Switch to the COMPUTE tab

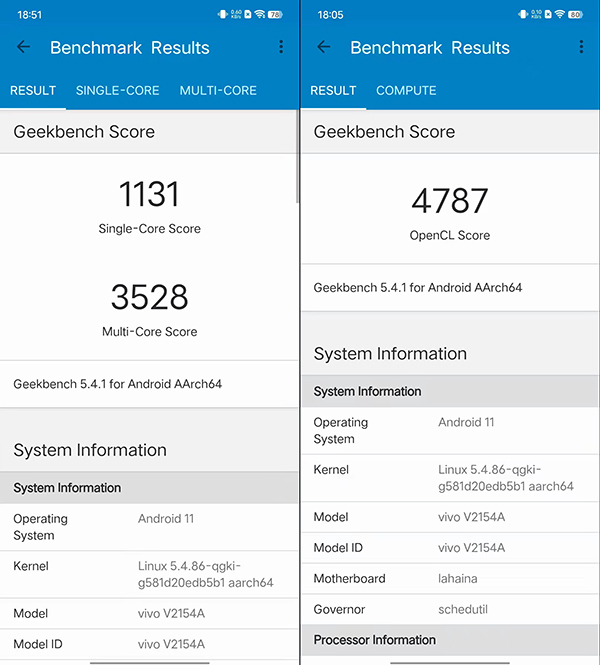[406, 90]
